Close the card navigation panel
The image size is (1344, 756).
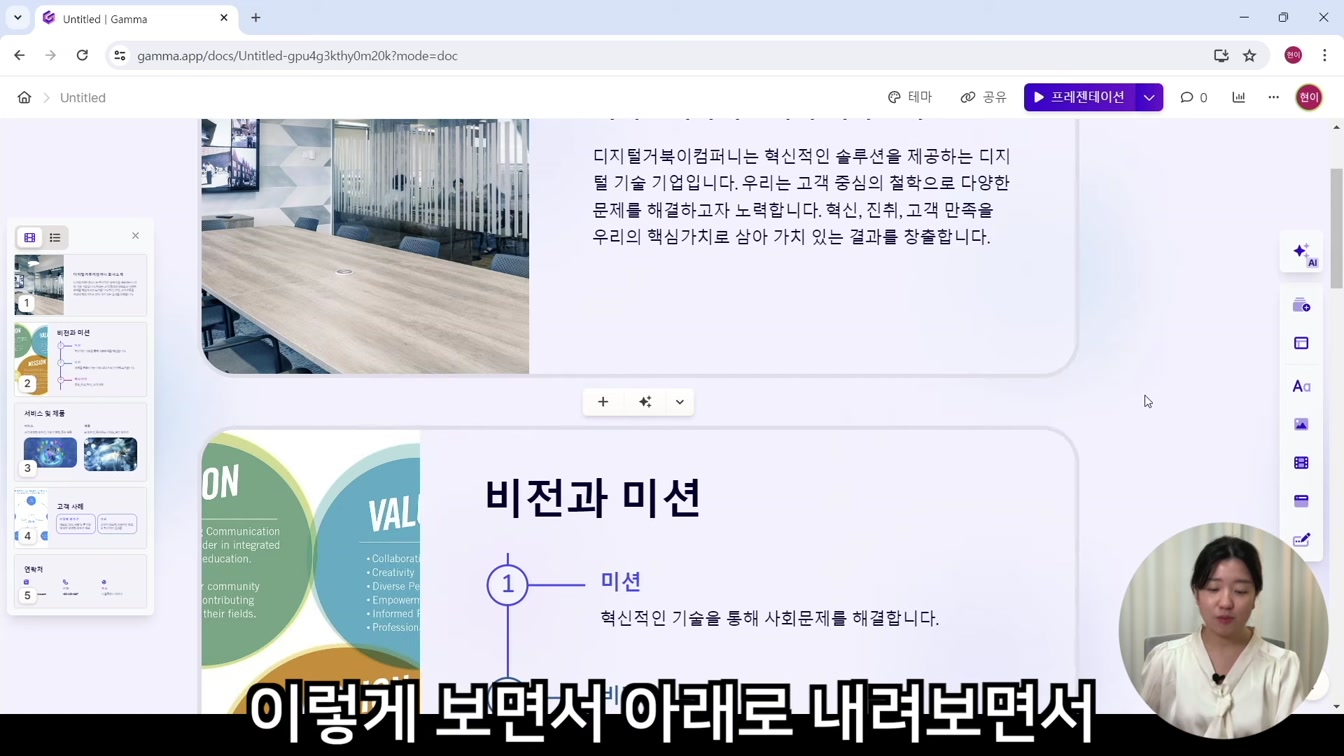click(135, 236)
